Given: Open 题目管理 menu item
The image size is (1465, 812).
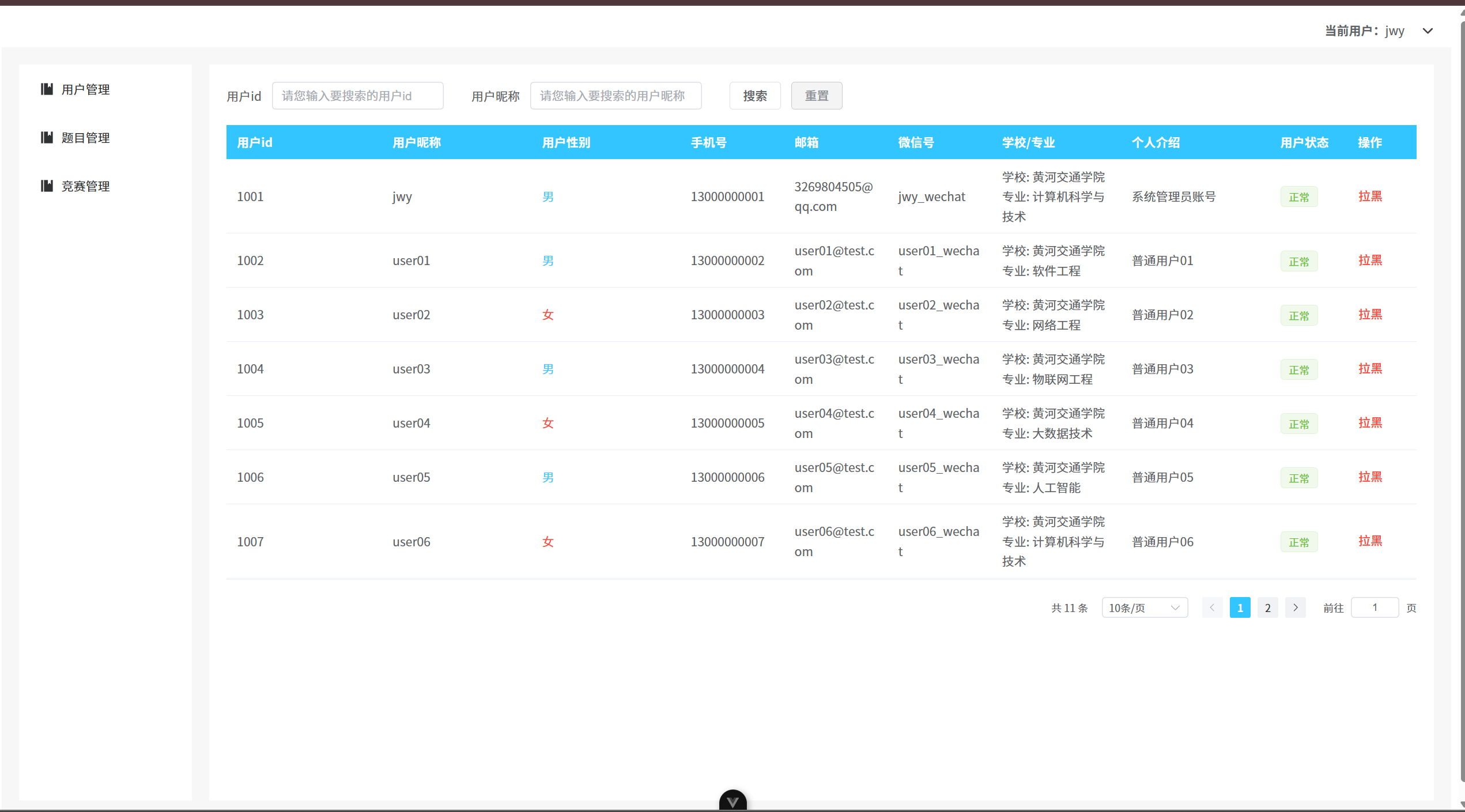Looking at the screenshot, I should (x=85, y=138).
